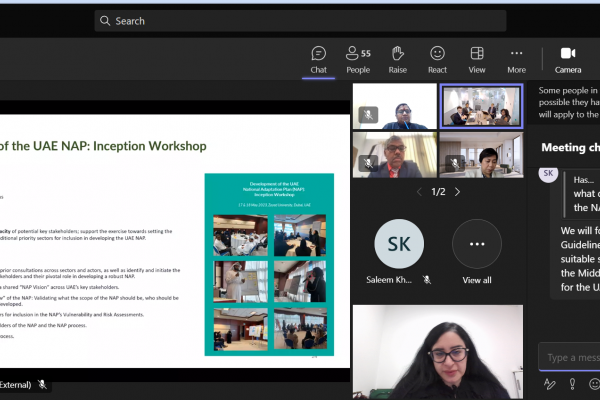600x400 pixels.
Task: Go to next page of video gallery
Action: (x=457, y=191)
